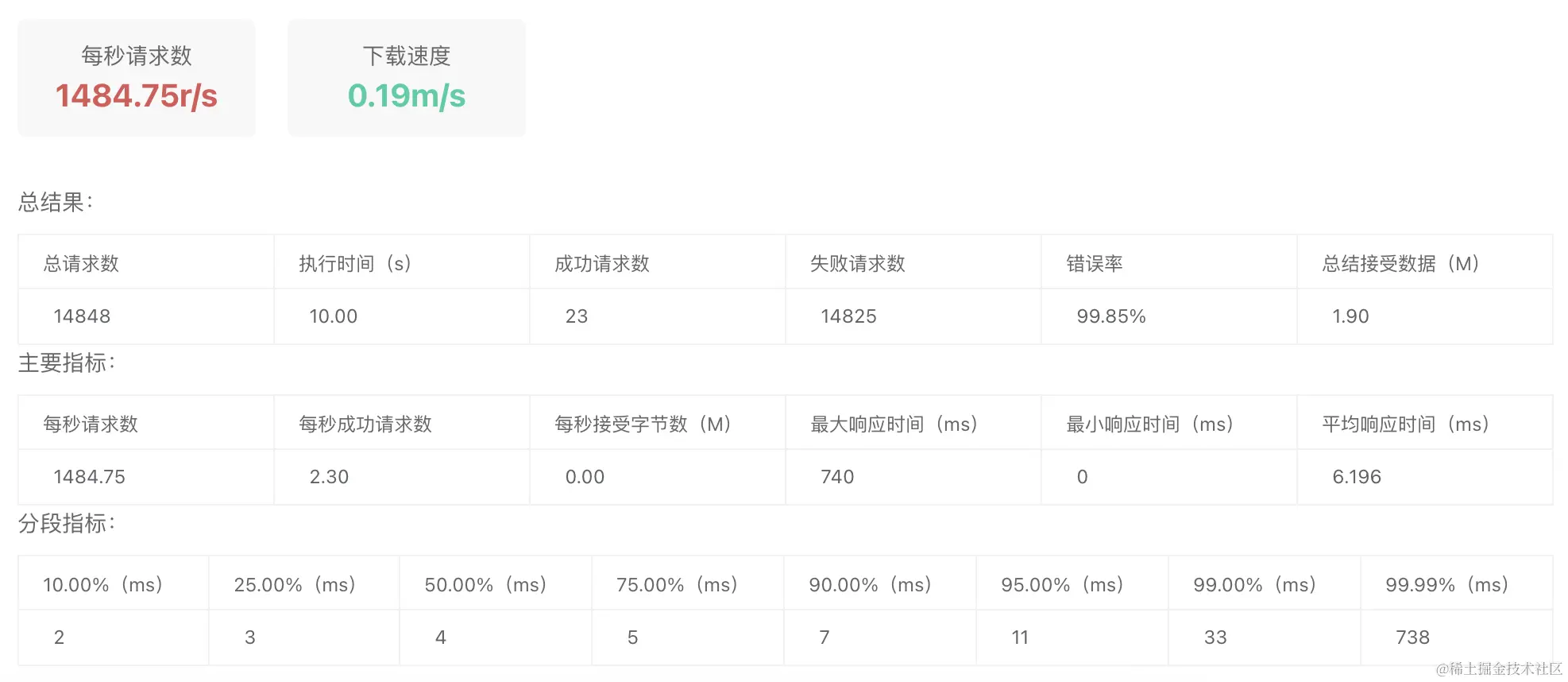Select the max response time value 740
The image size is (1568, 682).
point(837,477)
